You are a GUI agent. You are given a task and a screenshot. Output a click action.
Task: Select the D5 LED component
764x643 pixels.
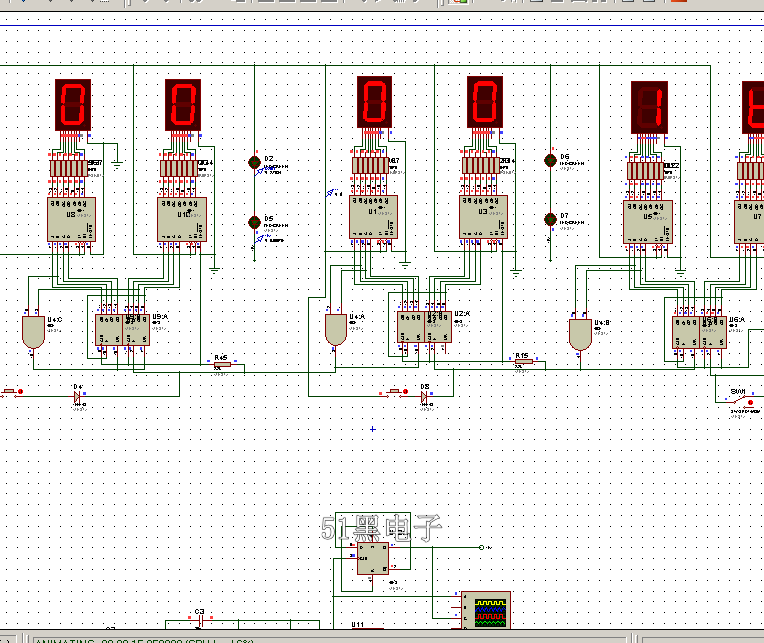(x=254, y=222)
